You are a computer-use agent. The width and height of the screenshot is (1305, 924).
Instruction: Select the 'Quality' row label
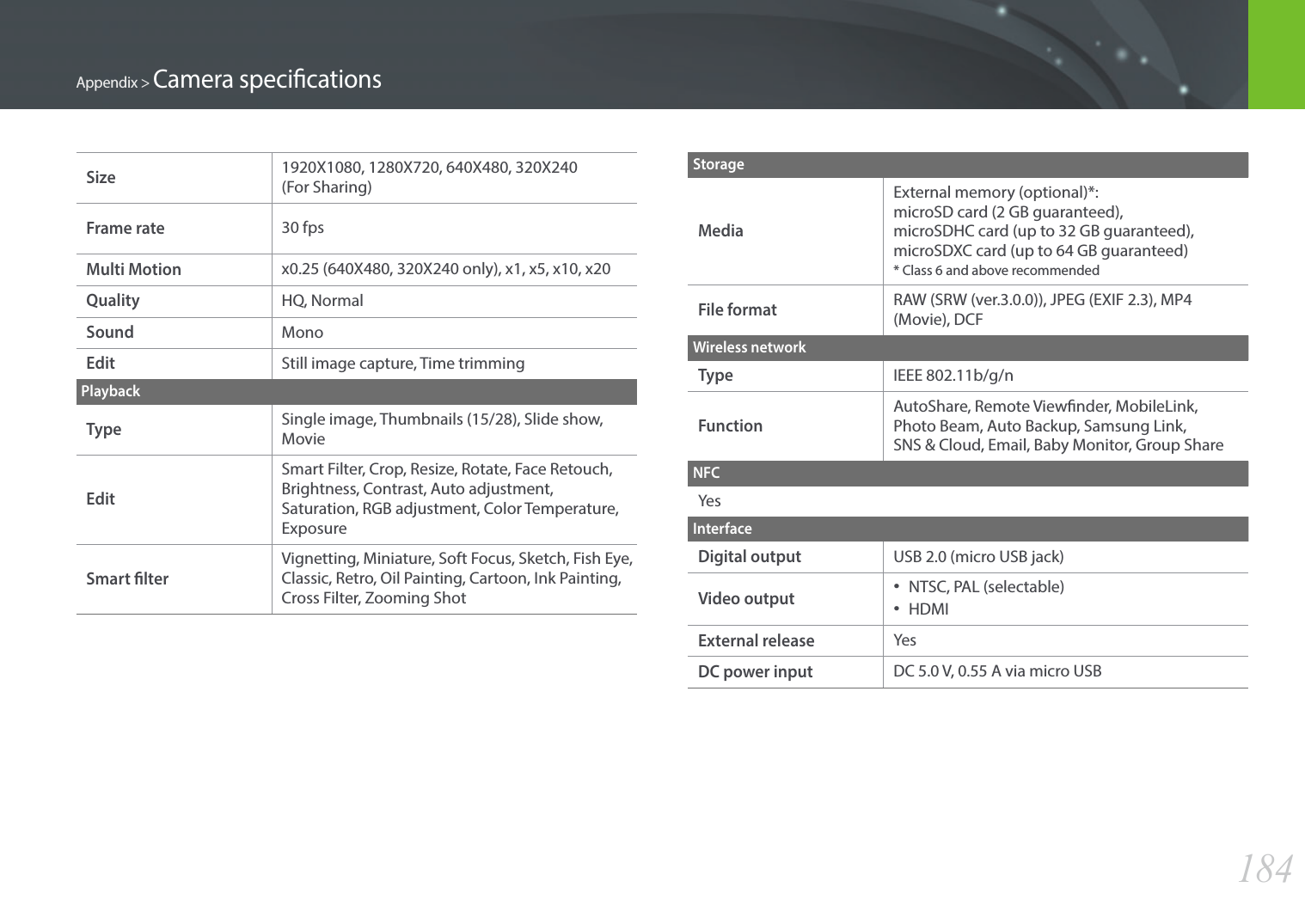pyautogui.click(x=113, y=301)
